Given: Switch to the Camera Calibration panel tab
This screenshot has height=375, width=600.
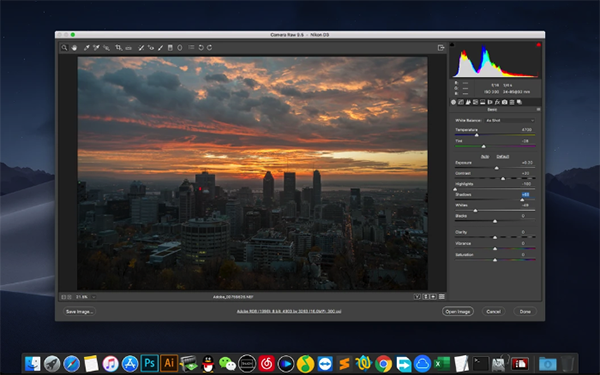Looking at the screenshot, I should pos(505,102).
